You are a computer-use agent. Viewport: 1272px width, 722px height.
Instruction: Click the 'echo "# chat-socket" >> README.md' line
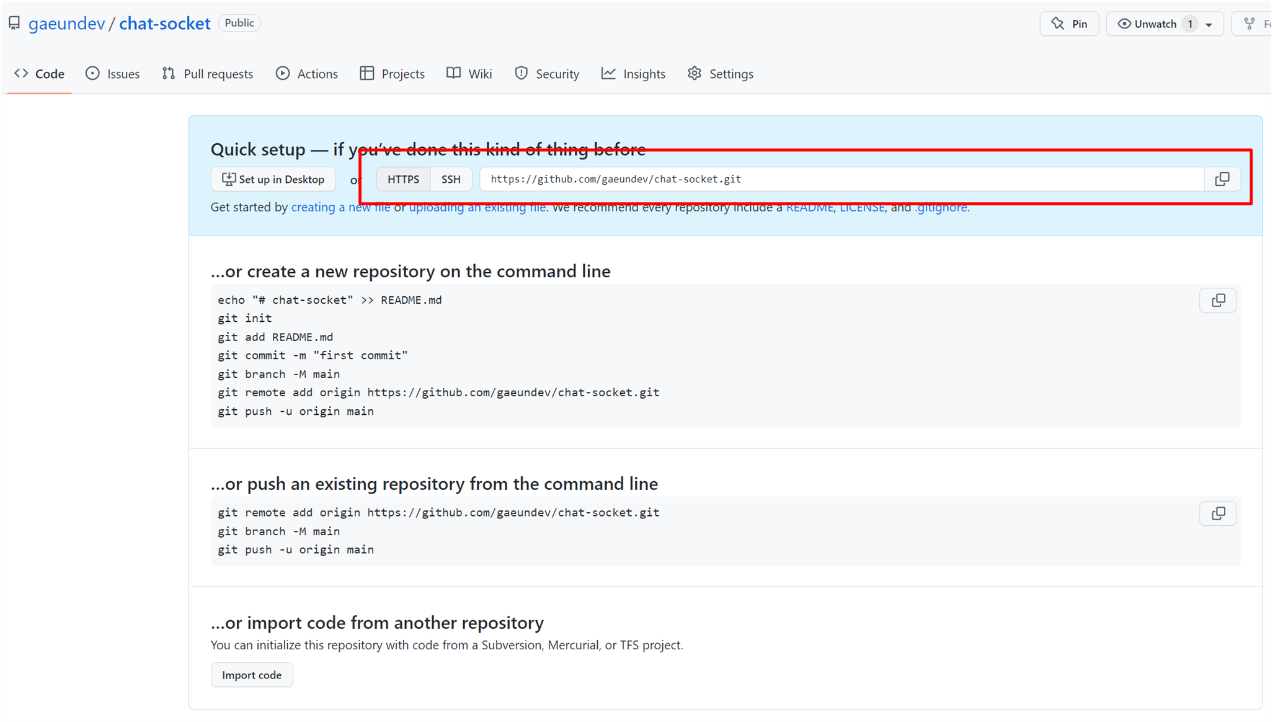point(330,300)
